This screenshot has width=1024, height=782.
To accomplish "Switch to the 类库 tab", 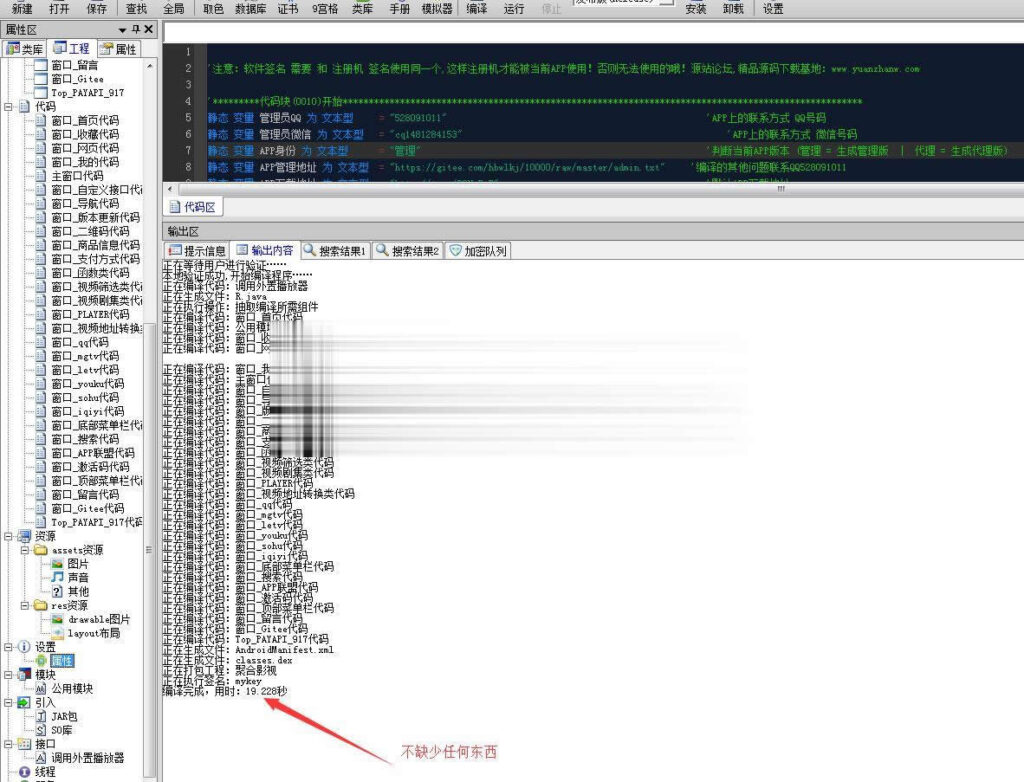I will [x=25, y=49].
